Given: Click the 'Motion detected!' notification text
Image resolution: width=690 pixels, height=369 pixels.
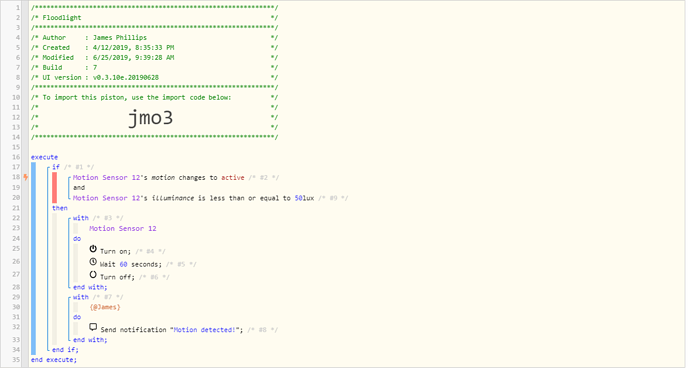Looking at the screenshot, I should click(x=204, y=330).
